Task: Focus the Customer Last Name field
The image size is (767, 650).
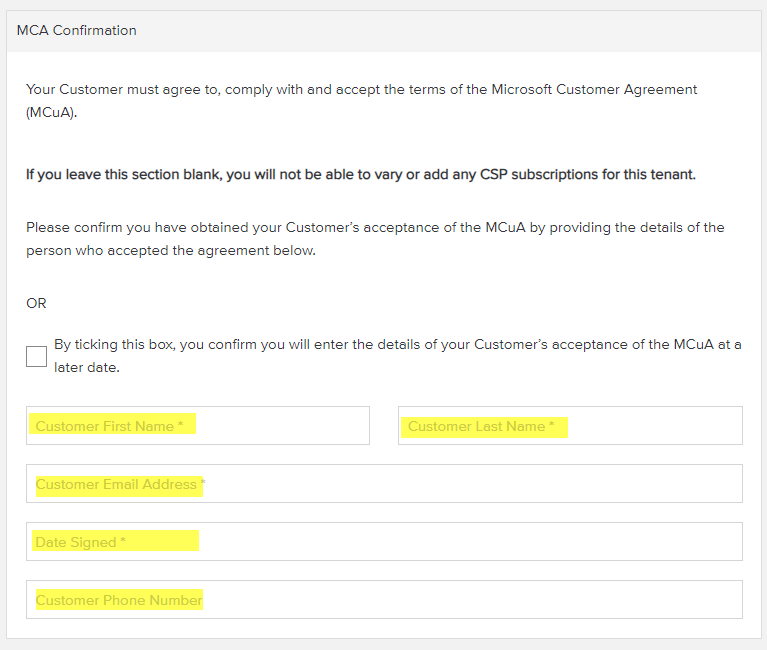Action: coord(570,426)
